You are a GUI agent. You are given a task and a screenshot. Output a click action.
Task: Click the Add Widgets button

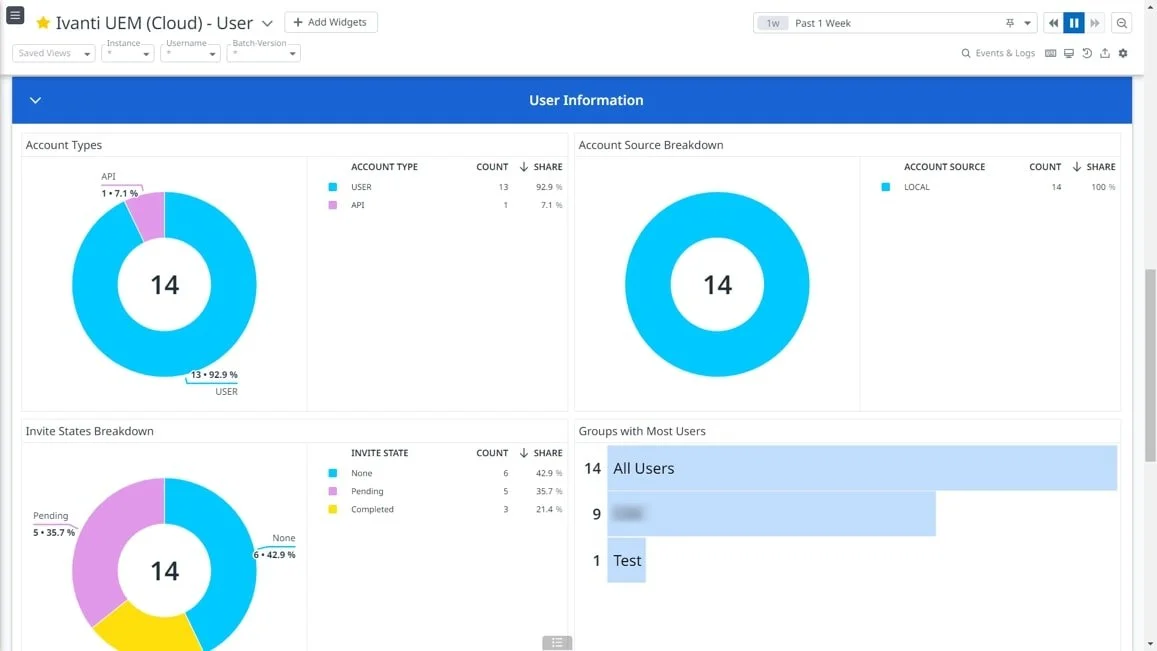coord(331,22)
